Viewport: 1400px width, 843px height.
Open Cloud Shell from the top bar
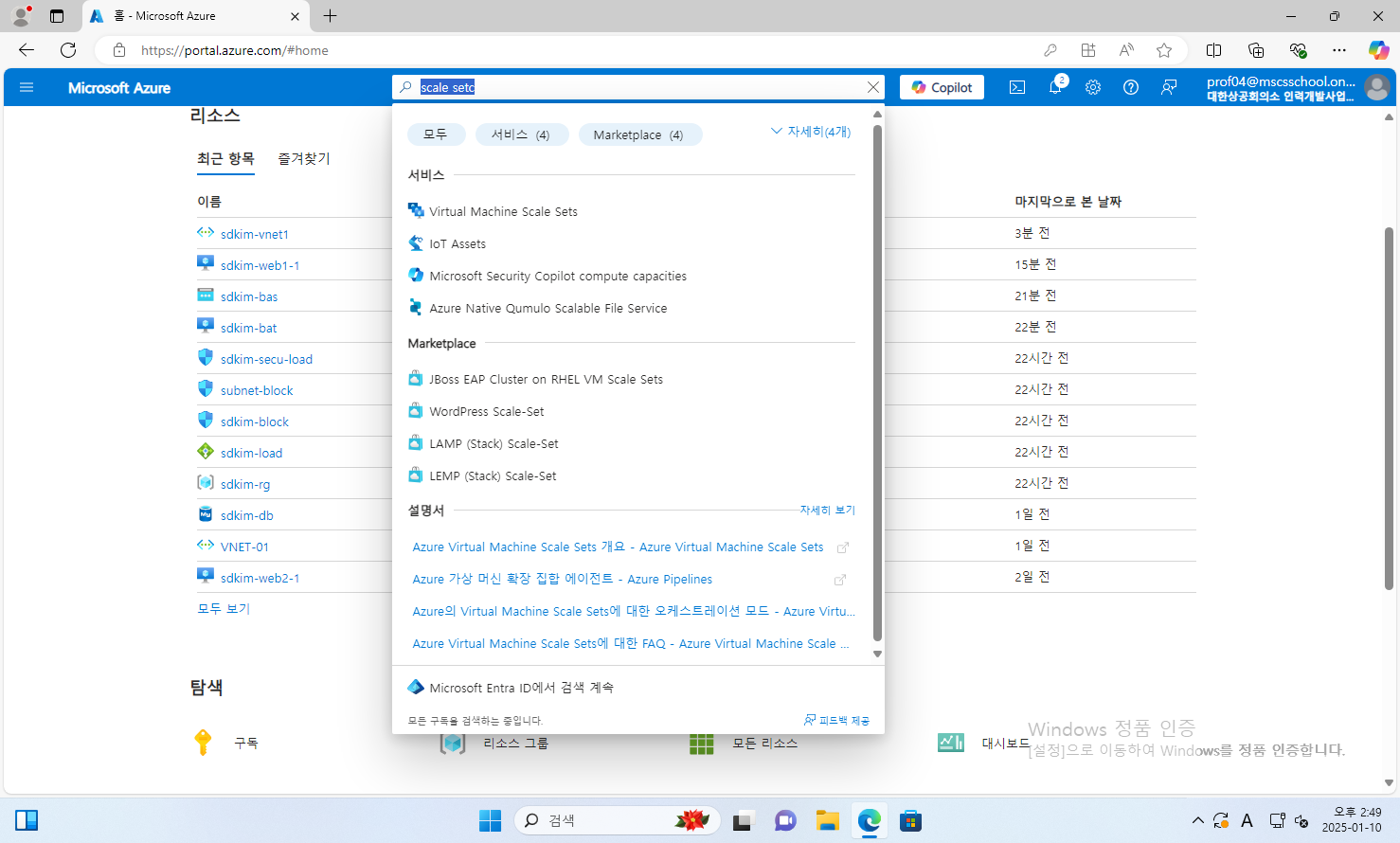click(x=1017, y=87)
